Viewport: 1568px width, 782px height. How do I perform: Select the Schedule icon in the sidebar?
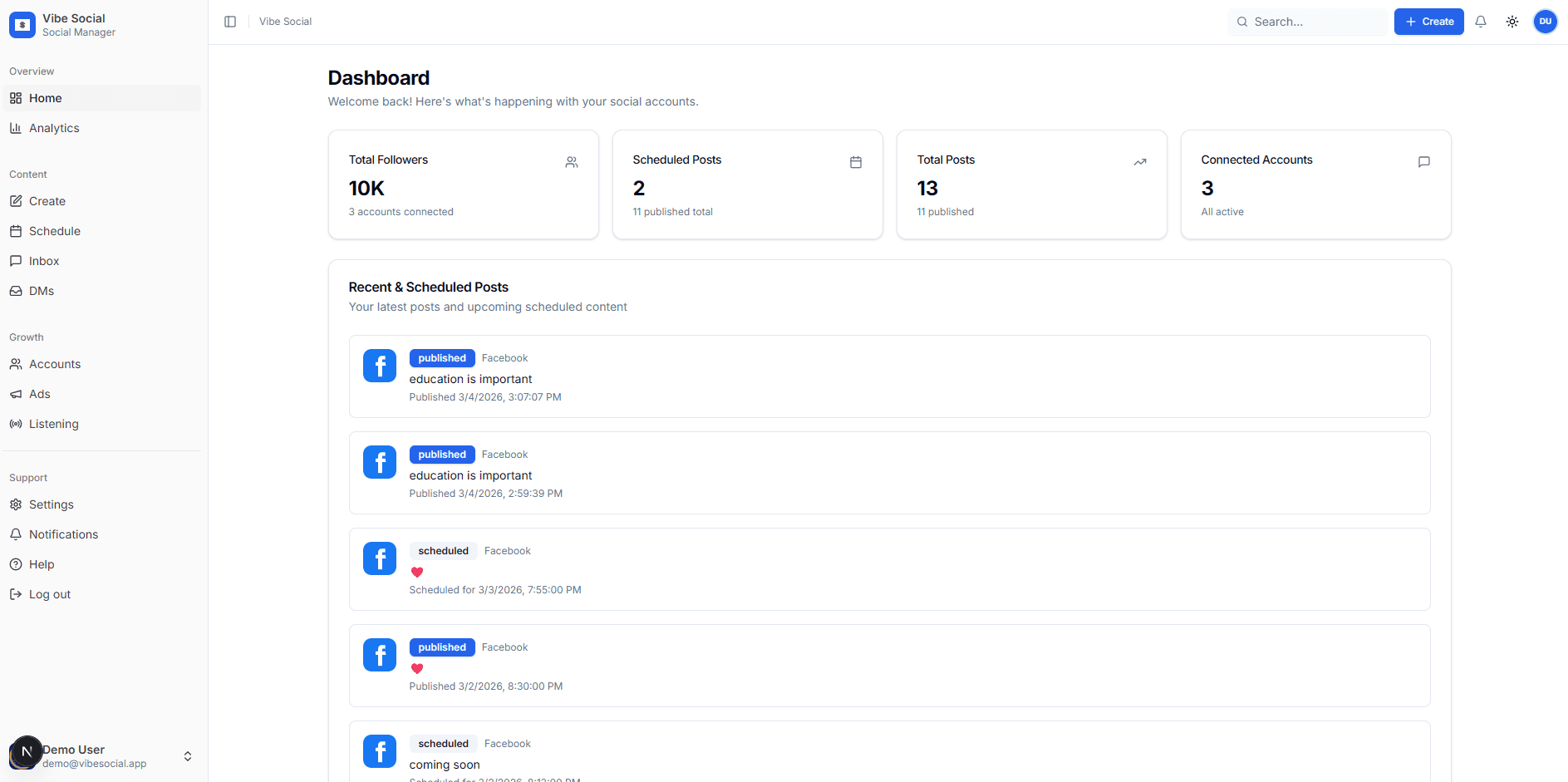click(17, 231)
